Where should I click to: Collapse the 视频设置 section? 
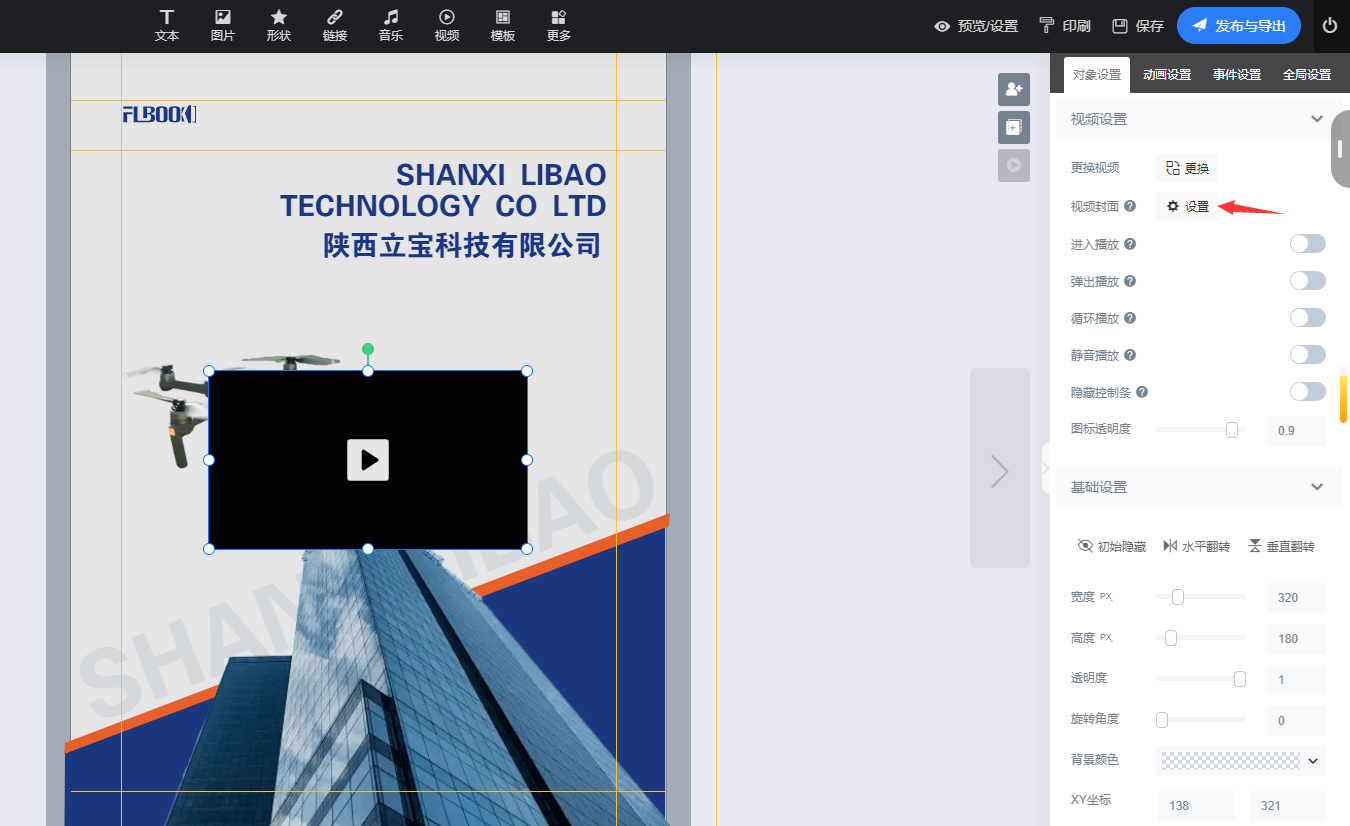[1316, 119]
